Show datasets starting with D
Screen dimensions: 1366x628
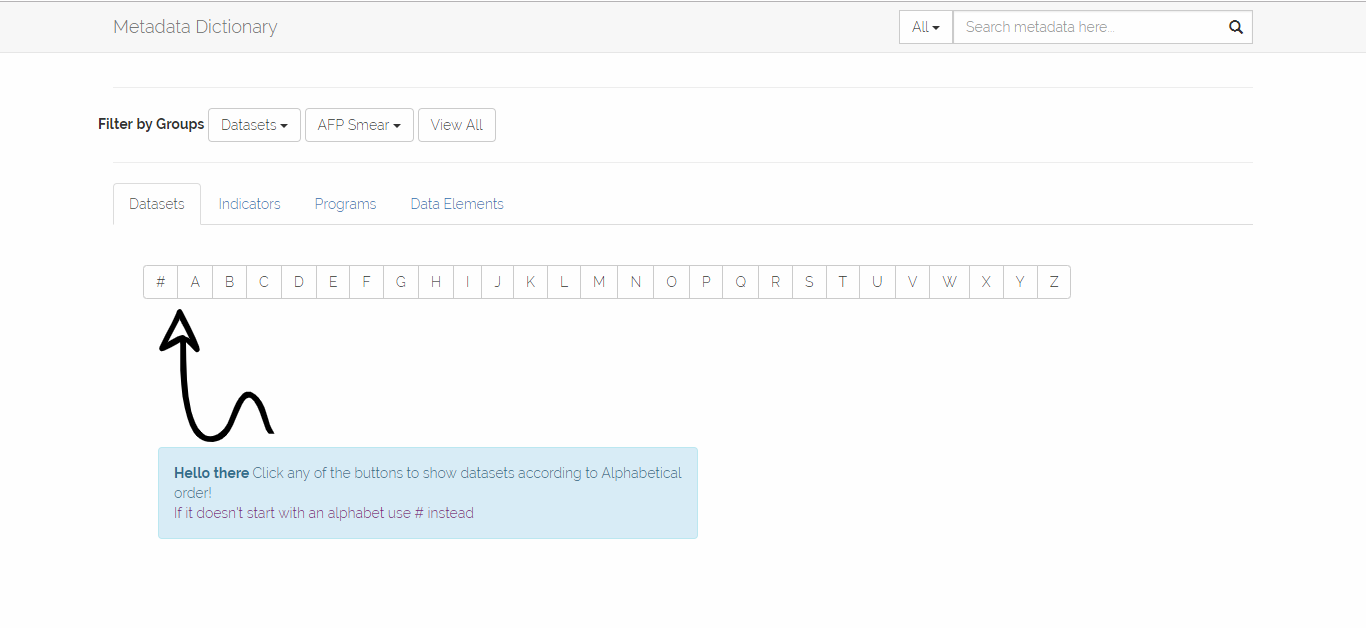pyautogui.click(x=299, y=282)
